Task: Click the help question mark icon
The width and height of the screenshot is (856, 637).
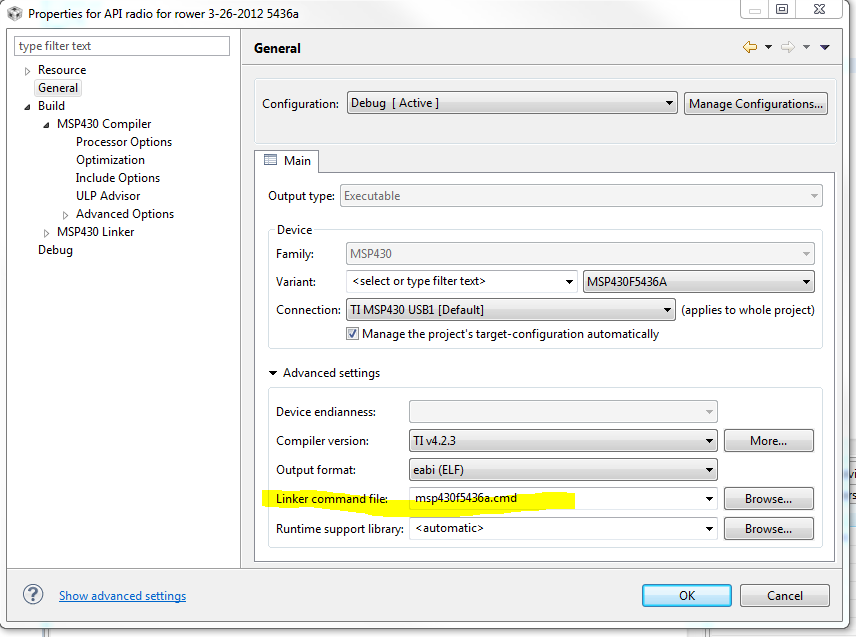Action: pyautogui.click(x=33, y=594)
